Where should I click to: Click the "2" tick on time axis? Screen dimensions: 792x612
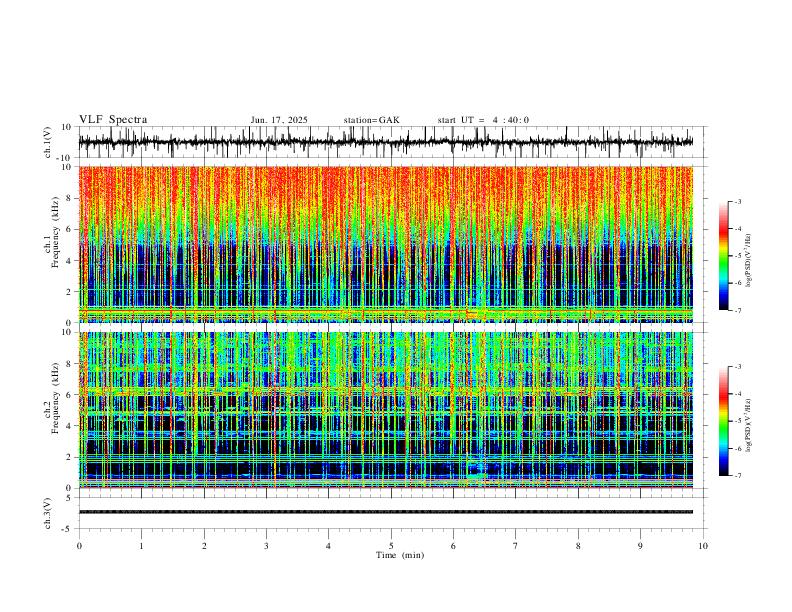tap(204, 546)
